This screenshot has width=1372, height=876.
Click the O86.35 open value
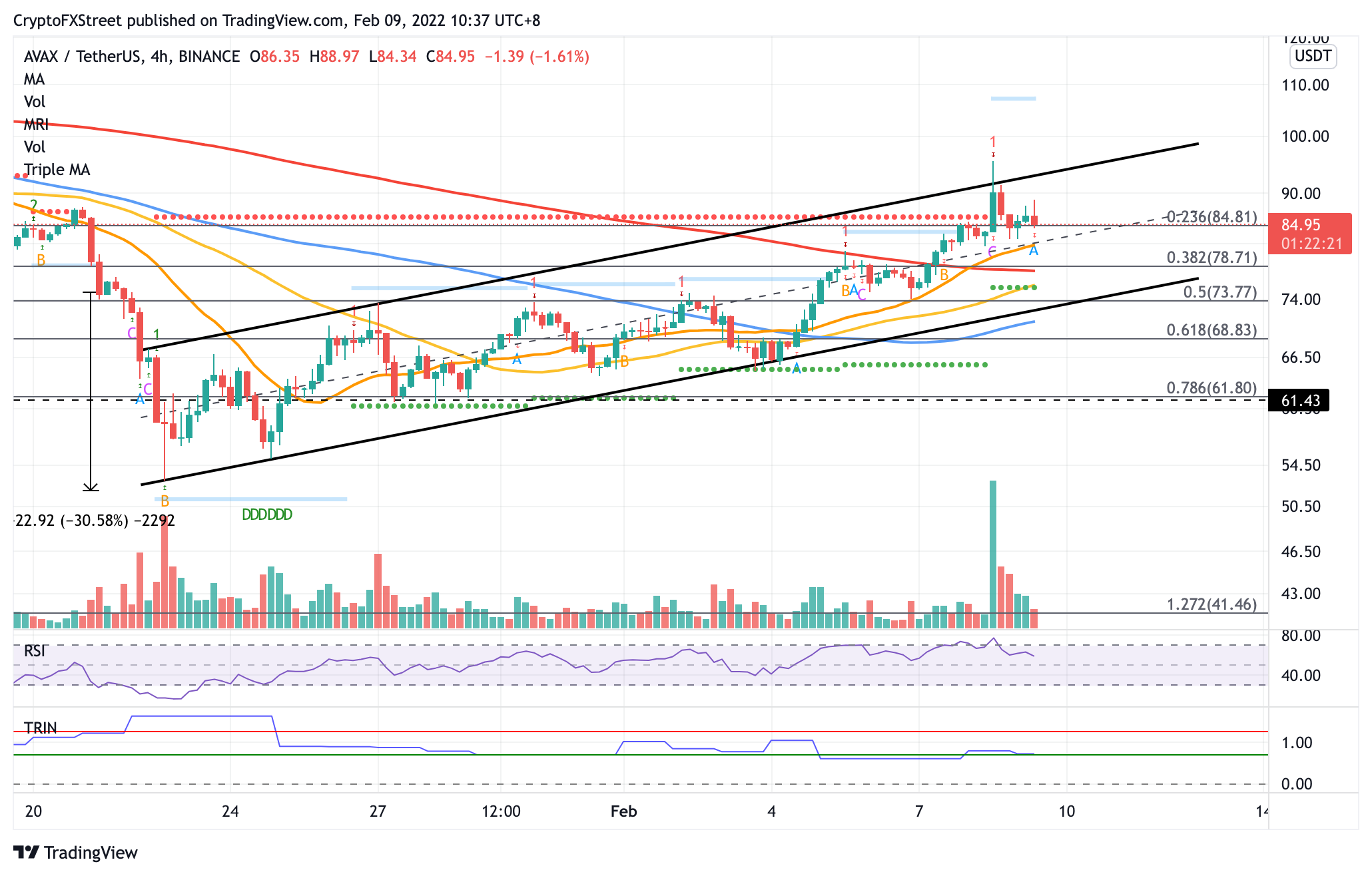(274, 57)
